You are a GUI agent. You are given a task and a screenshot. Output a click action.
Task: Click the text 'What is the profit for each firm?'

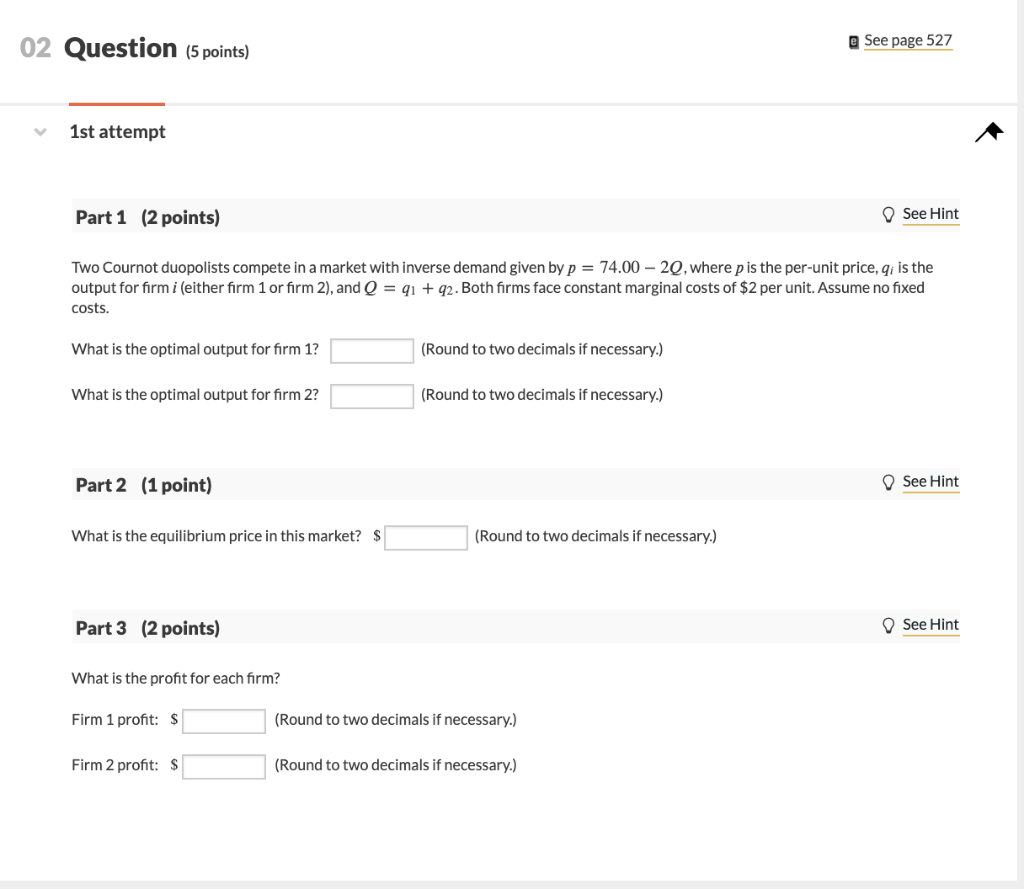point(176,678)
